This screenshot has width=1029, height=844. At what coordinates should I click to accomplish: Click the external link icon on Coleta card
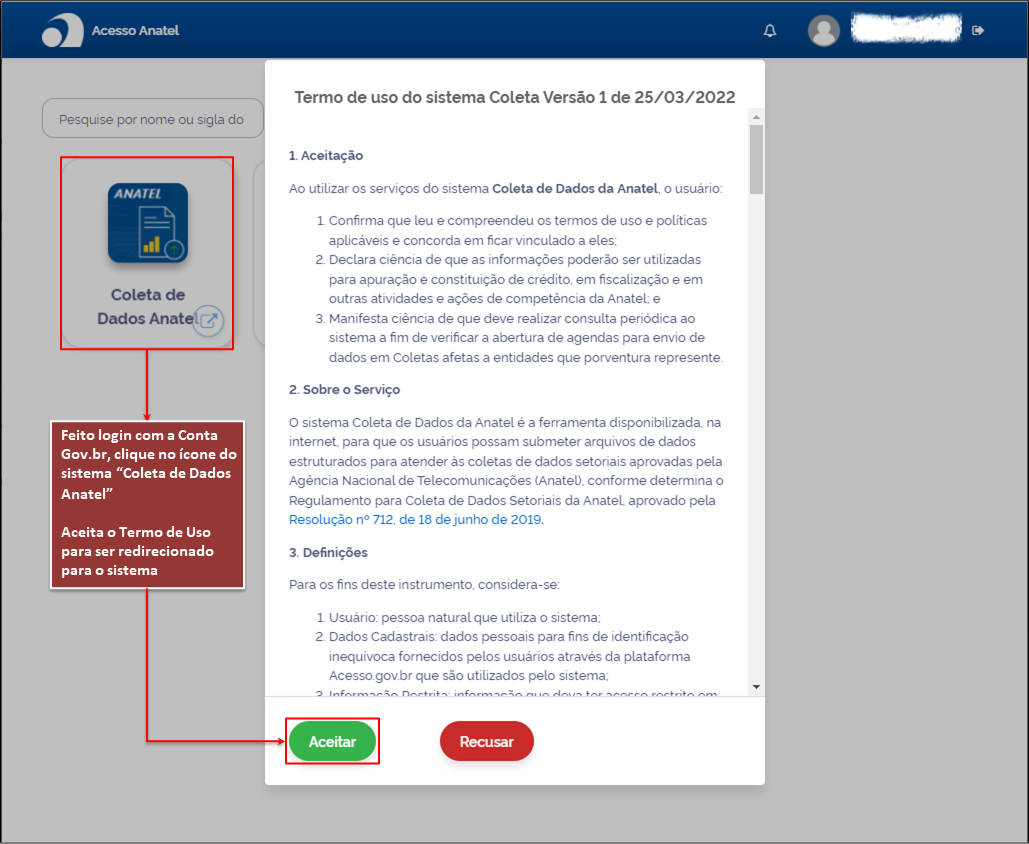(x=208, y=320)
